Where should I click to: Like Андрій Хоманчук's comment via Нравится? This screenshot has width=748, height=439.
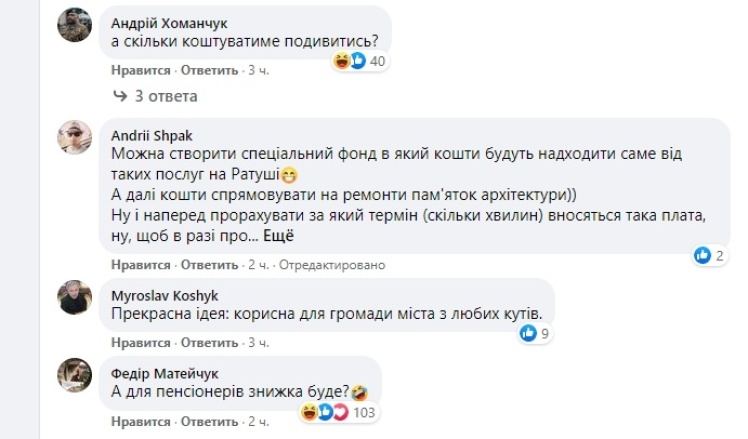[x=142, y=71]
